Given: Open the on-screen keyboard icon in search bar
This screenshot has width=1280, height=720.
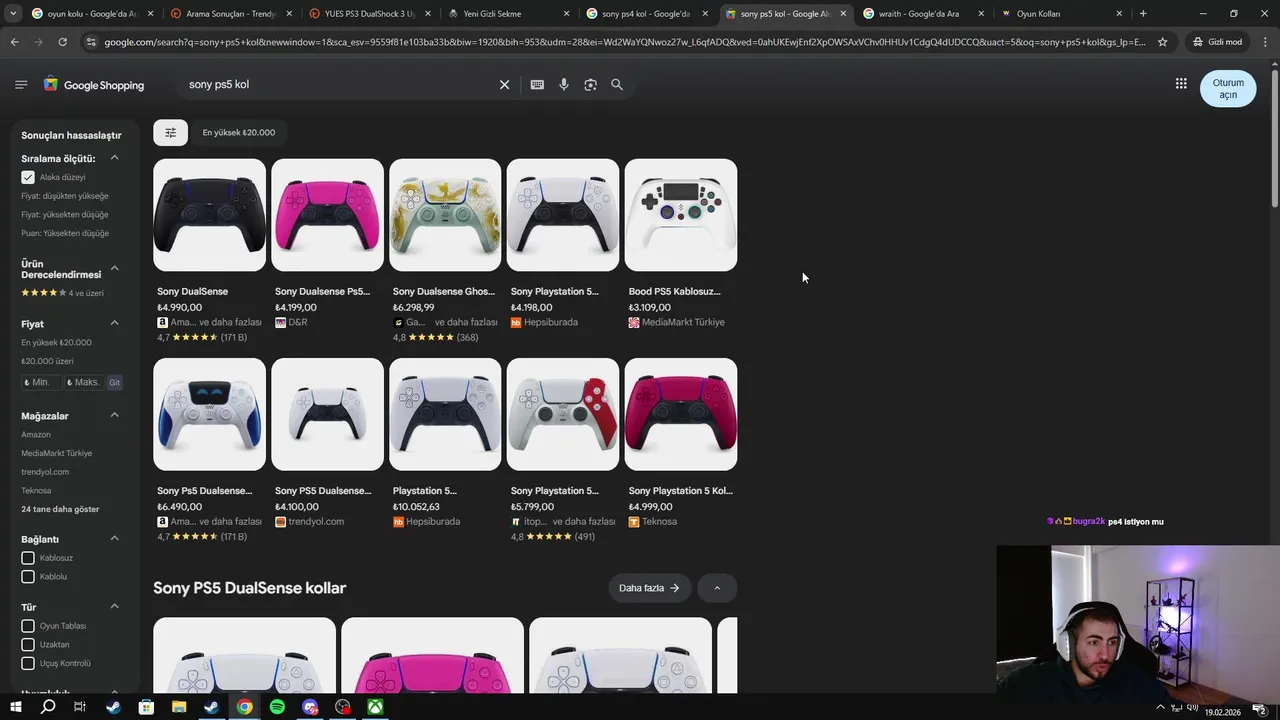Looking at the screenshot, I should pyautogui.click(x=537, y=85).
